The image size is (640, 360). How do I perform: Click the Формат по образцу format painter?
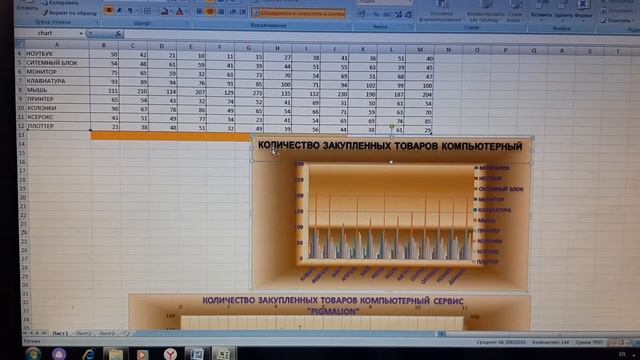point(69,13)
